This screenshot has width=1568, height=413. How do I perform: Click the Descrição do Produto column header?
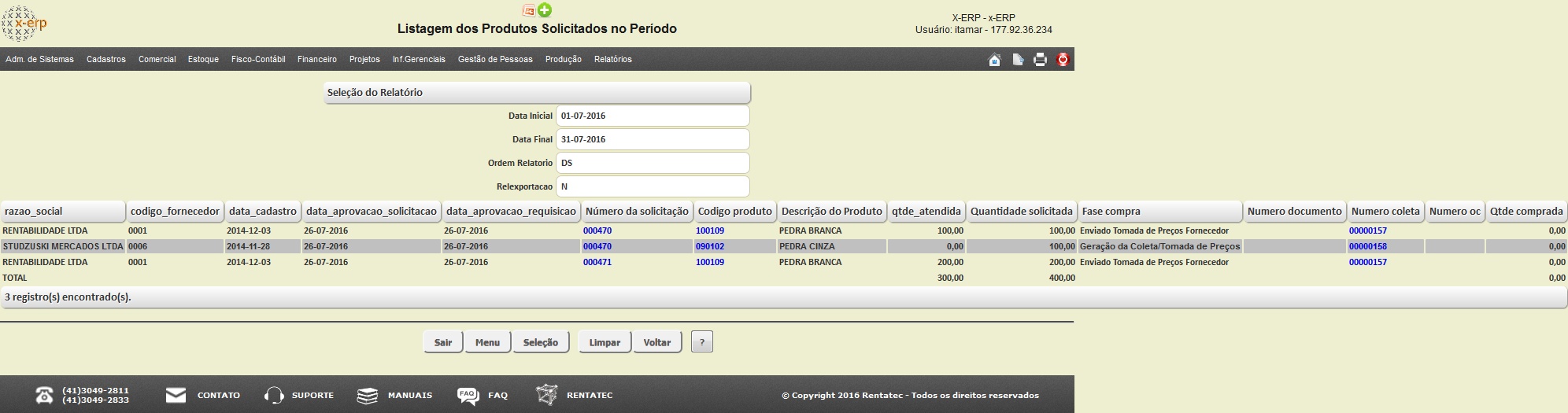pos(832,212)
